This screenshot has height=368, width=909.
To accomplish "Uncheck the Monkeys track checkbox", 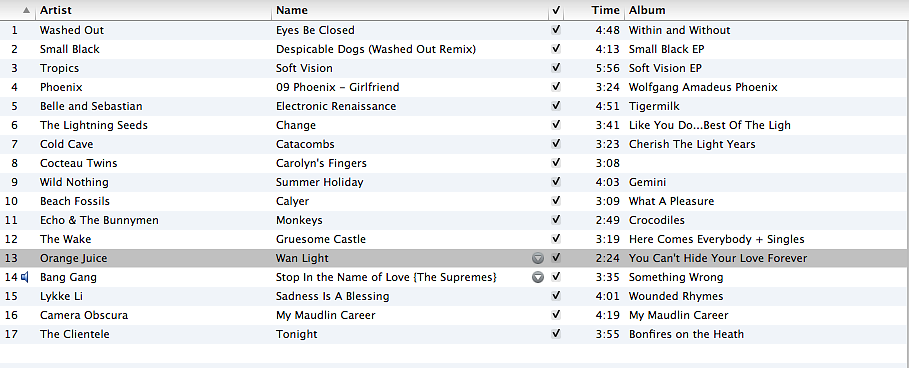I will [557, 220].
